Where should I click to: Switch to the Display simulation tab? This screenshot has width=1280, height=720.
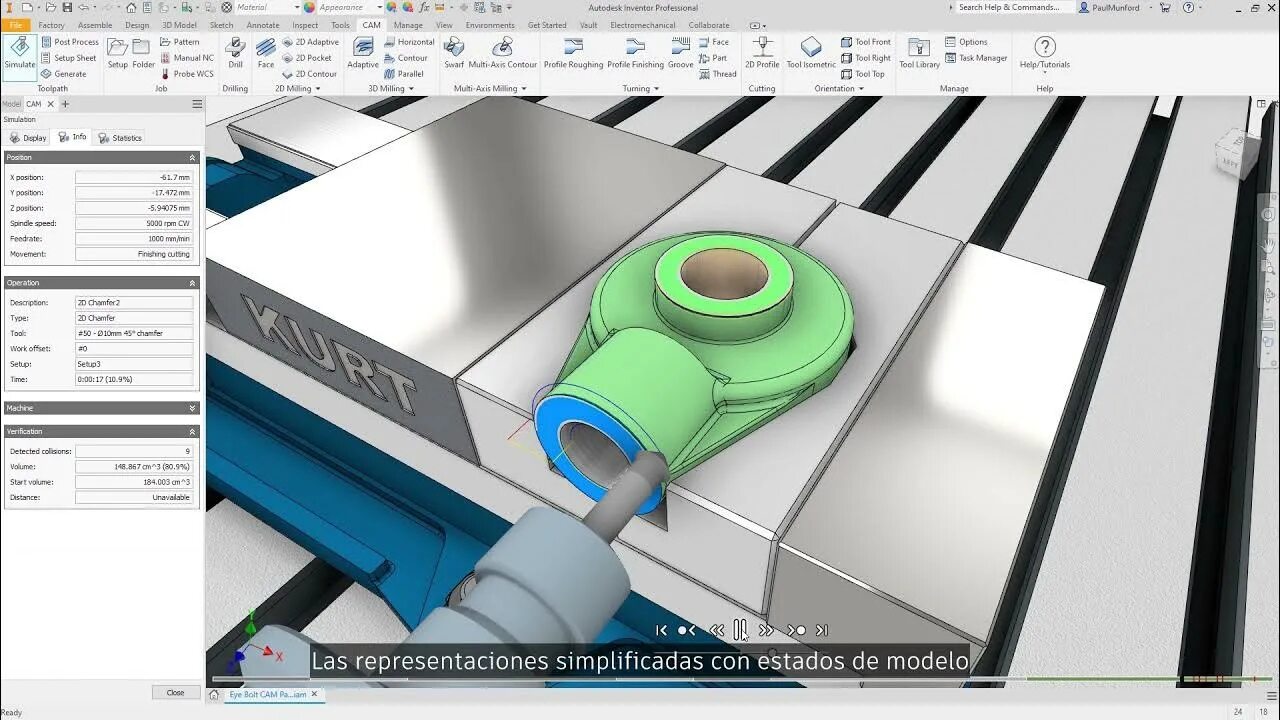[28, 138]
